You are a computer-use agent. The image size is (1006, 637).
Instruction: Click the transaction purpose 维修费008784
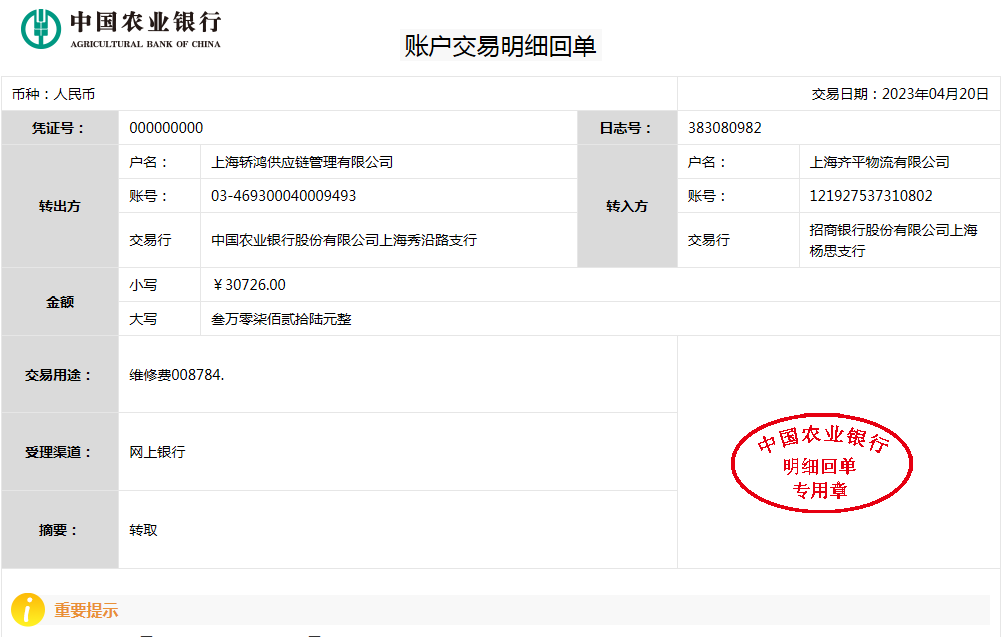coord(177,375)
